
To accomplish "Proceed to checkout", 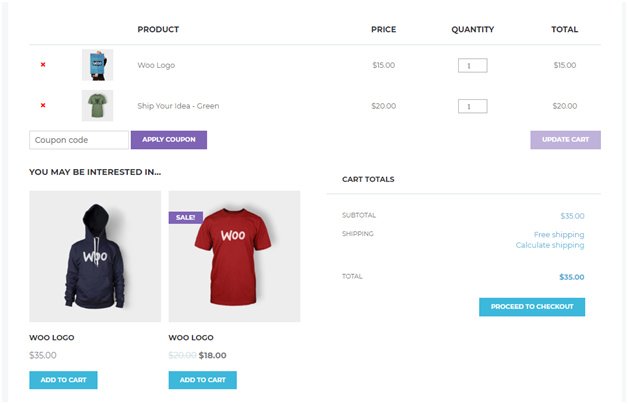I will point(532,307).
